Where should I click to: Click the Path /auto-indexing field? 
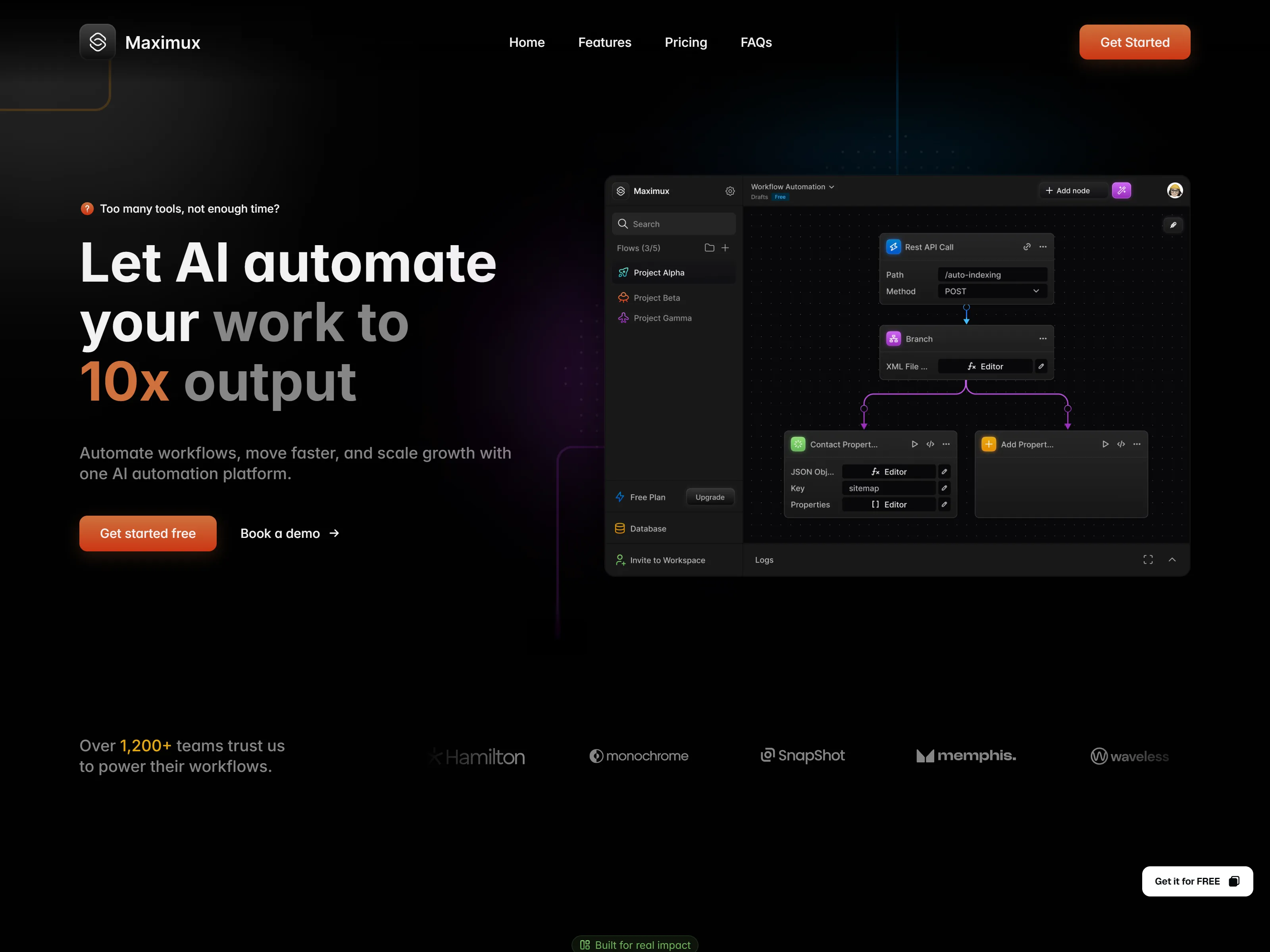click(993, 275)
